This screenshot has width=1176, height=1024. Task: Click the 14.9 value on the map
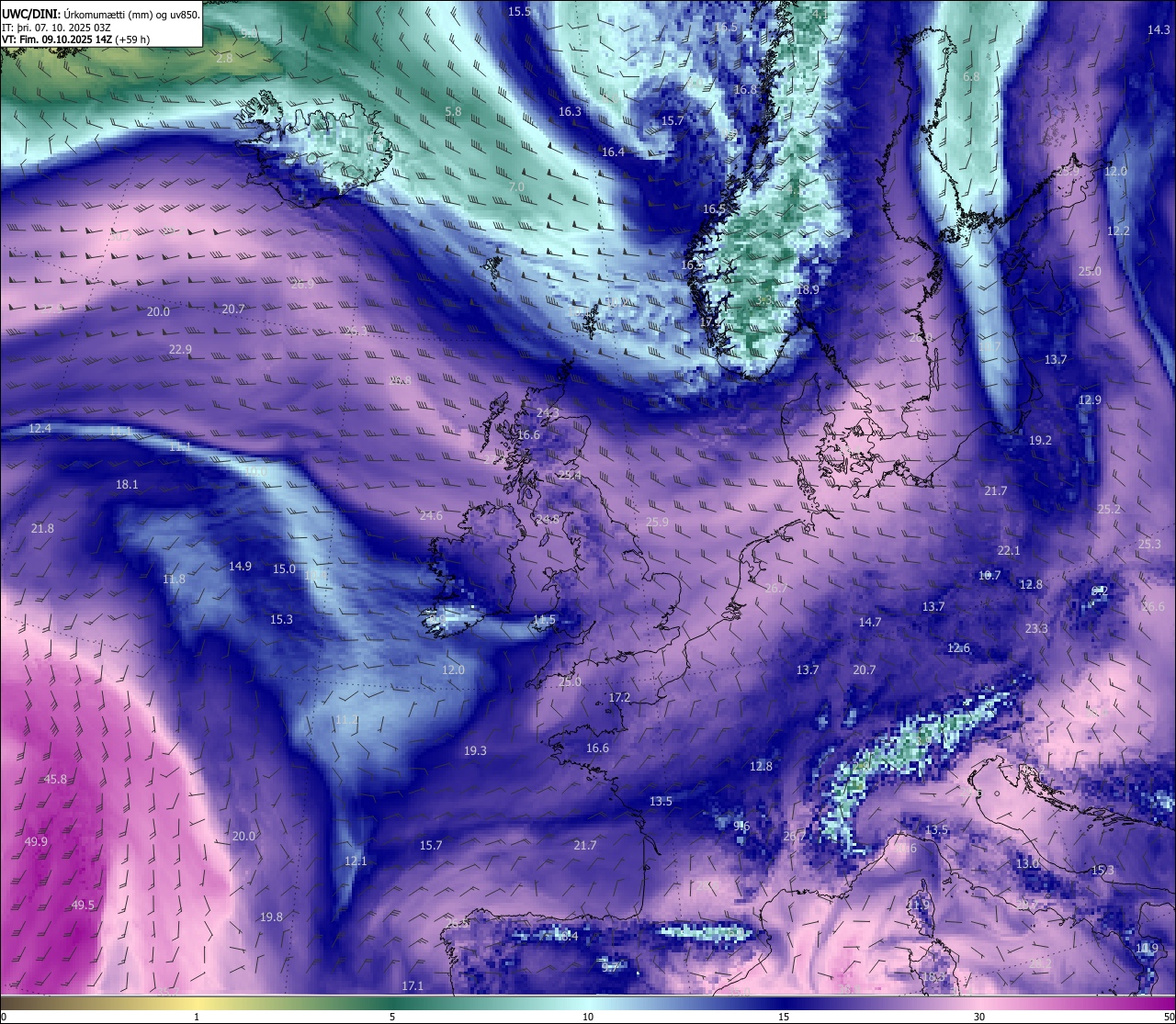pyautogui.click(x=240, y=566)
